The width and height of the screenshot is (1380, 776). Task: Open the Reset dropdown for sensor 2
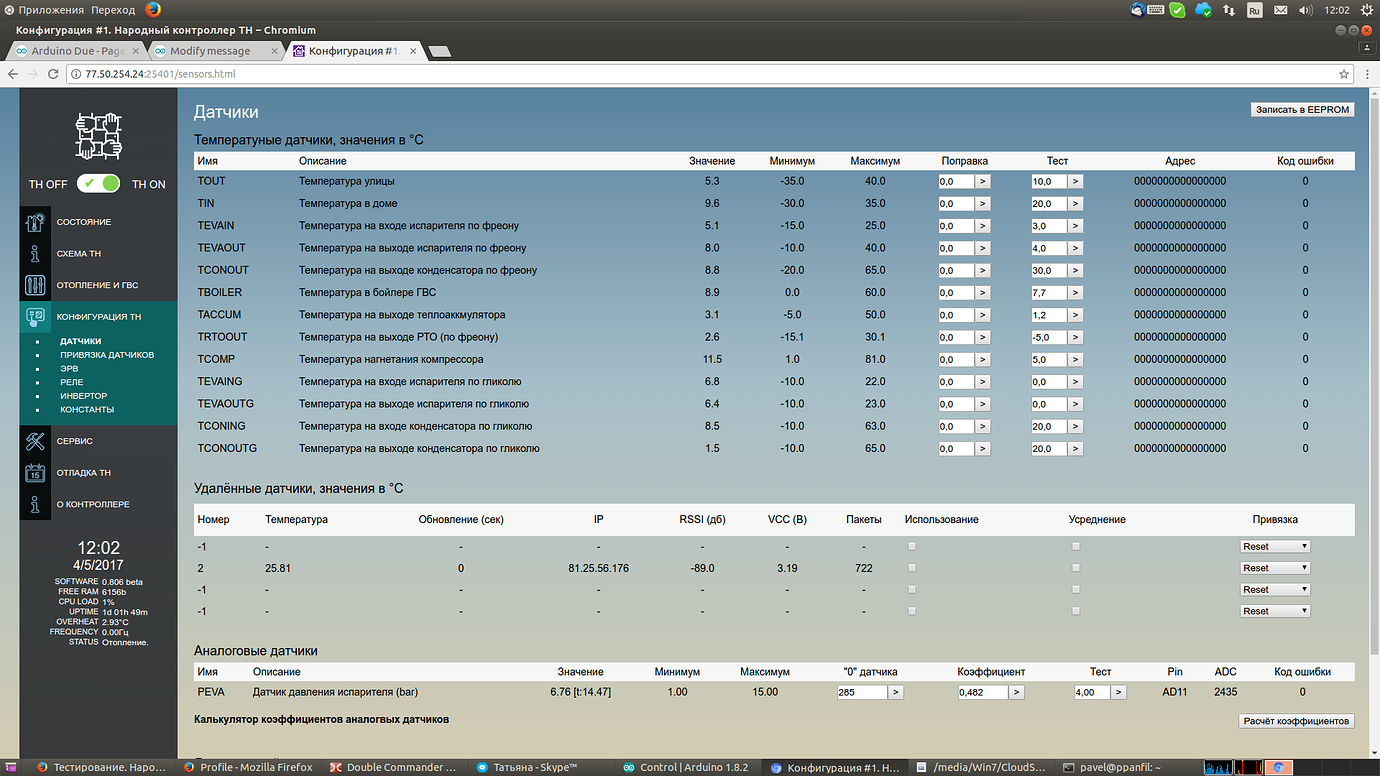tap(1274, 567)
